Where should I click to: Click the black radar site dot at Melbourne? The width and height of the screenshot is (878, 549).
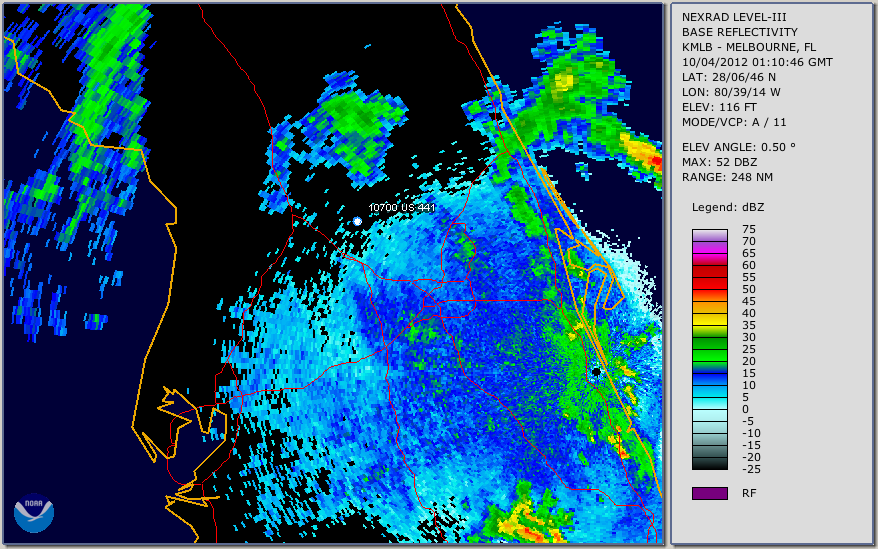click(596, 372)
